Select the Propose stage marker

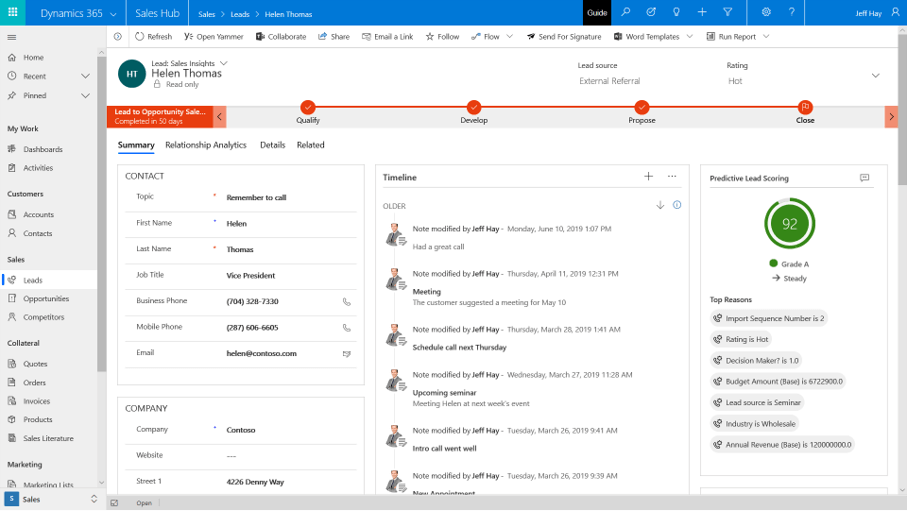(x=641, y=107)
